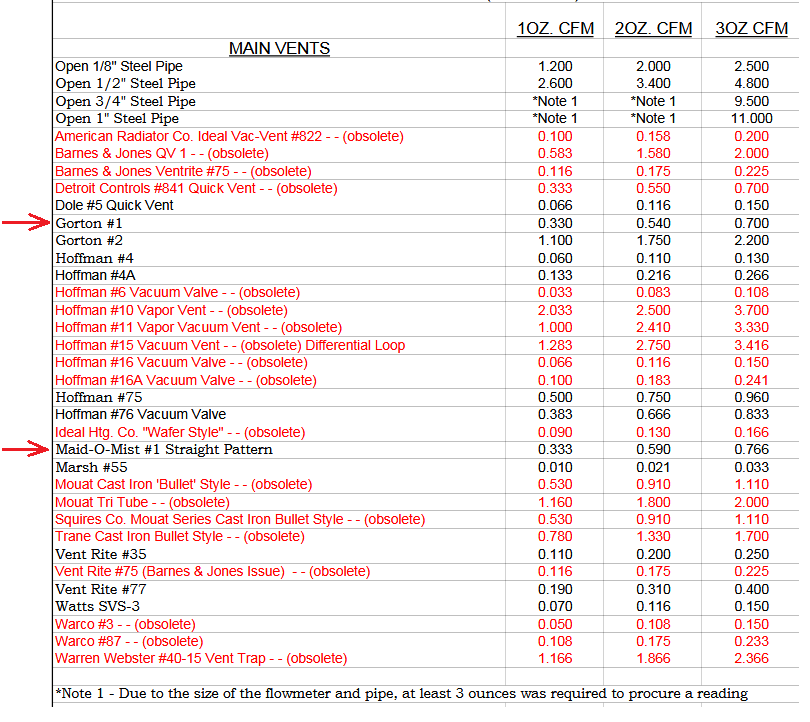Image resolution: width=810 pixels, height=722 pixels.
Task: Click the 'Warco #3' label
Action: click(126, 624)
